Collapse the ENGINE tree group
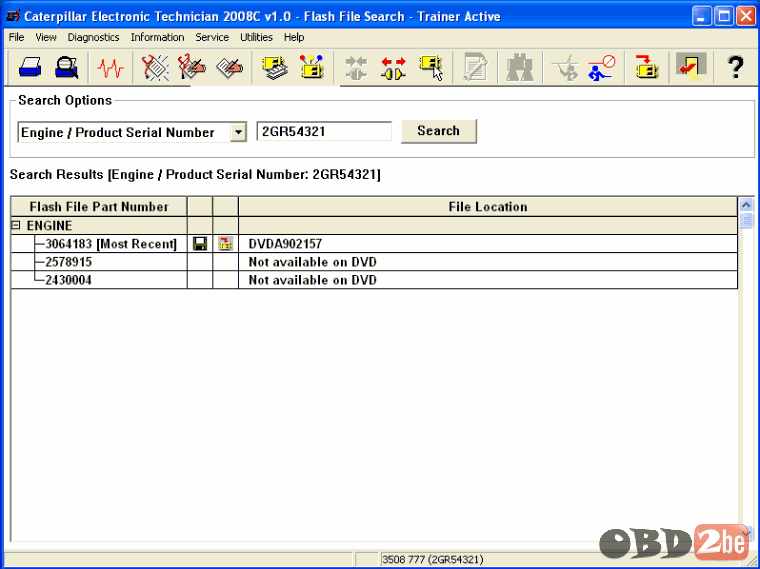The height and width of the screenshot is (569, 760). [x=16, y=225]
